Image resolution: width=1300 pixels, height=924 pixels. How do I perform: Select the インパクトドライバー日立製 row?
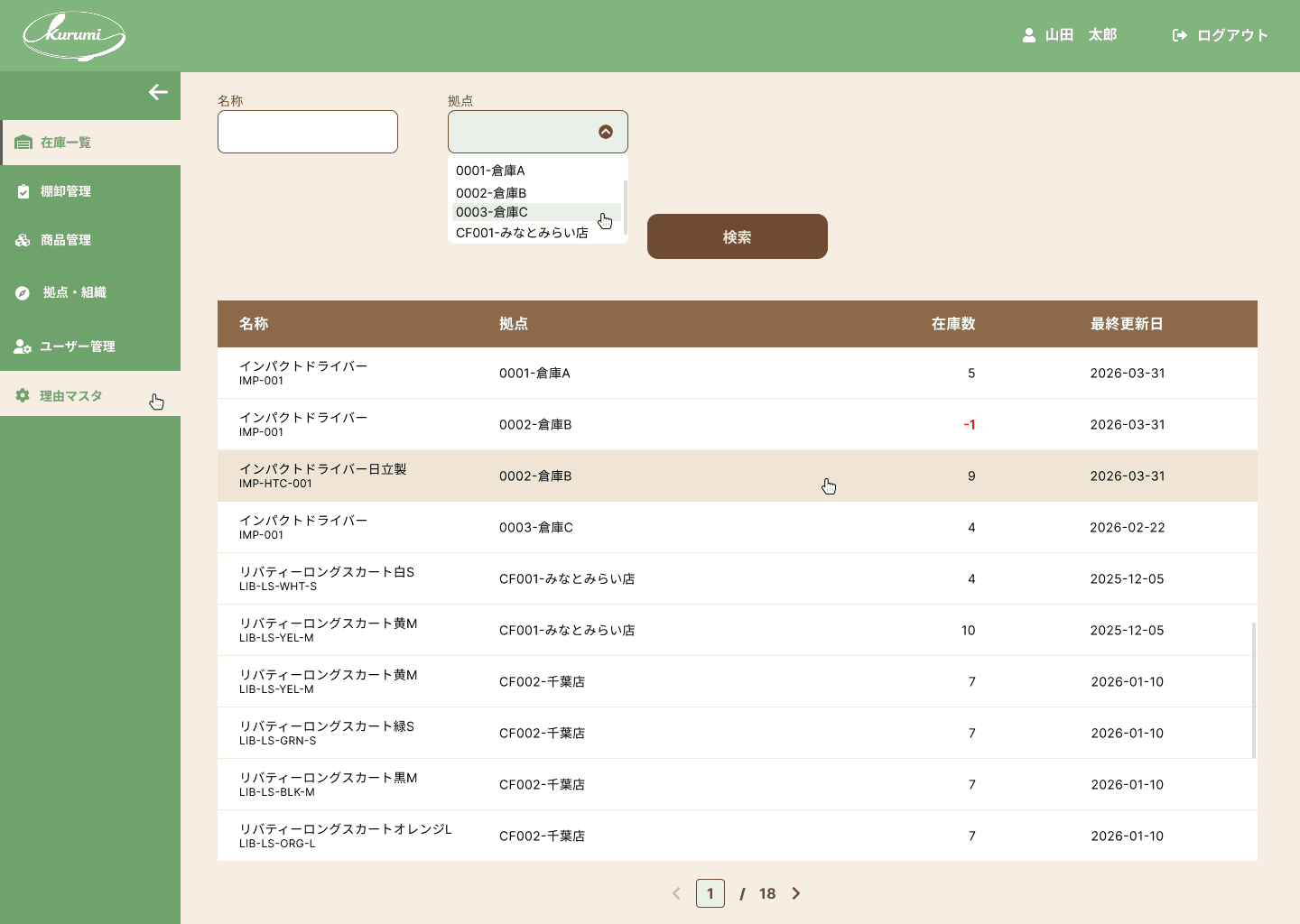pyautogui.click(x=738, y=476)
